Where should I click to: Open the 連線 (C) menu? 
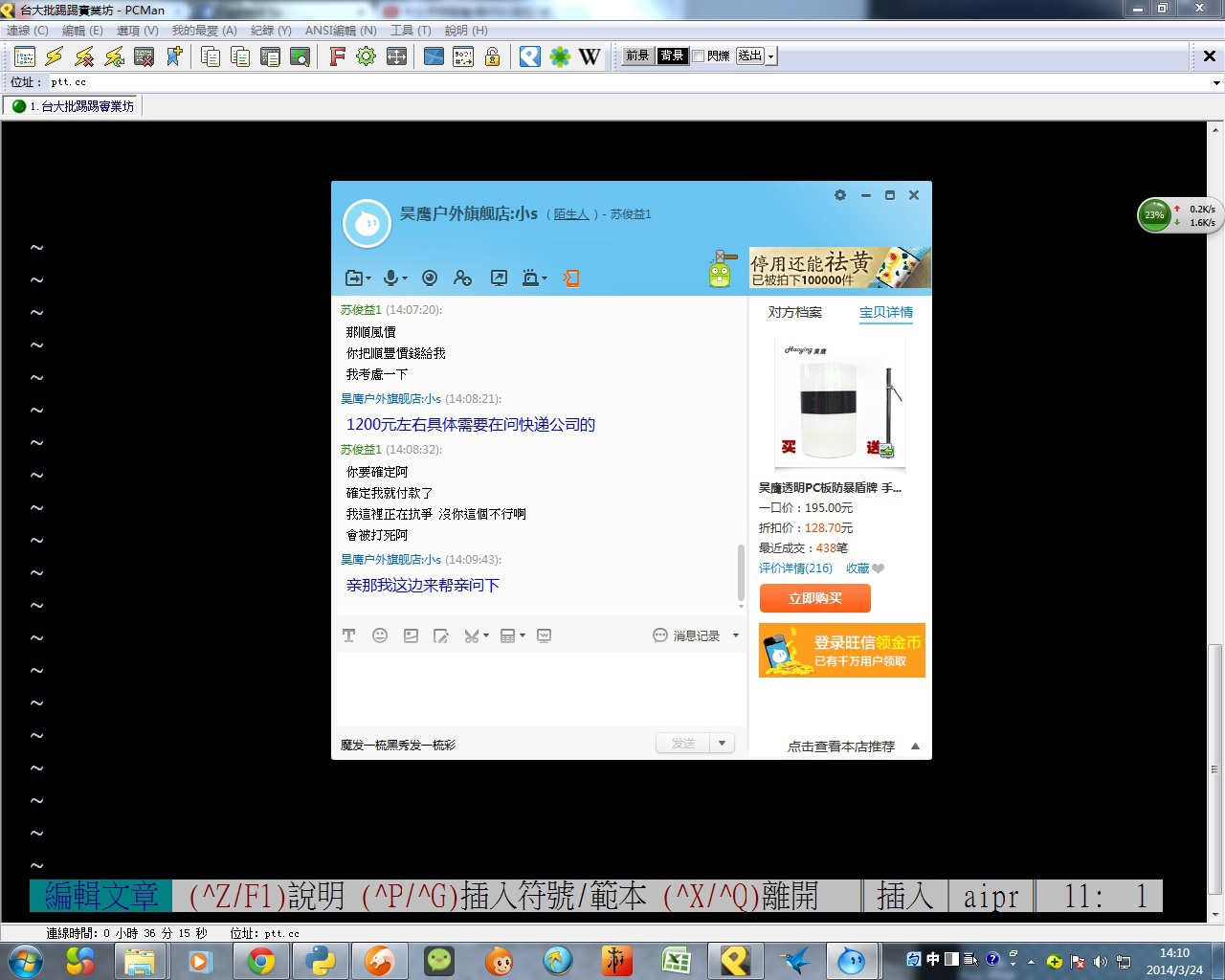pos(28,31)
